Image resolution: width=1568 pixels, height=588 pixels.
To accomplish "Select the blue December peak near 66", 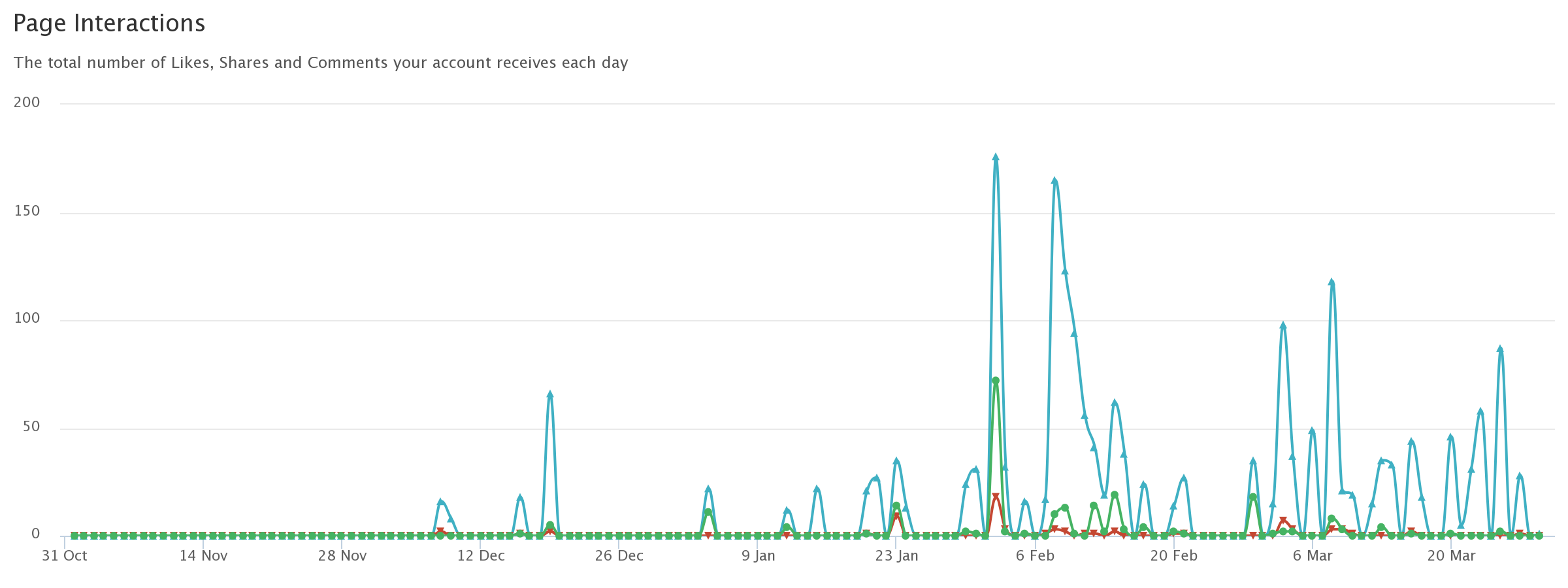I will click(550, 395).
